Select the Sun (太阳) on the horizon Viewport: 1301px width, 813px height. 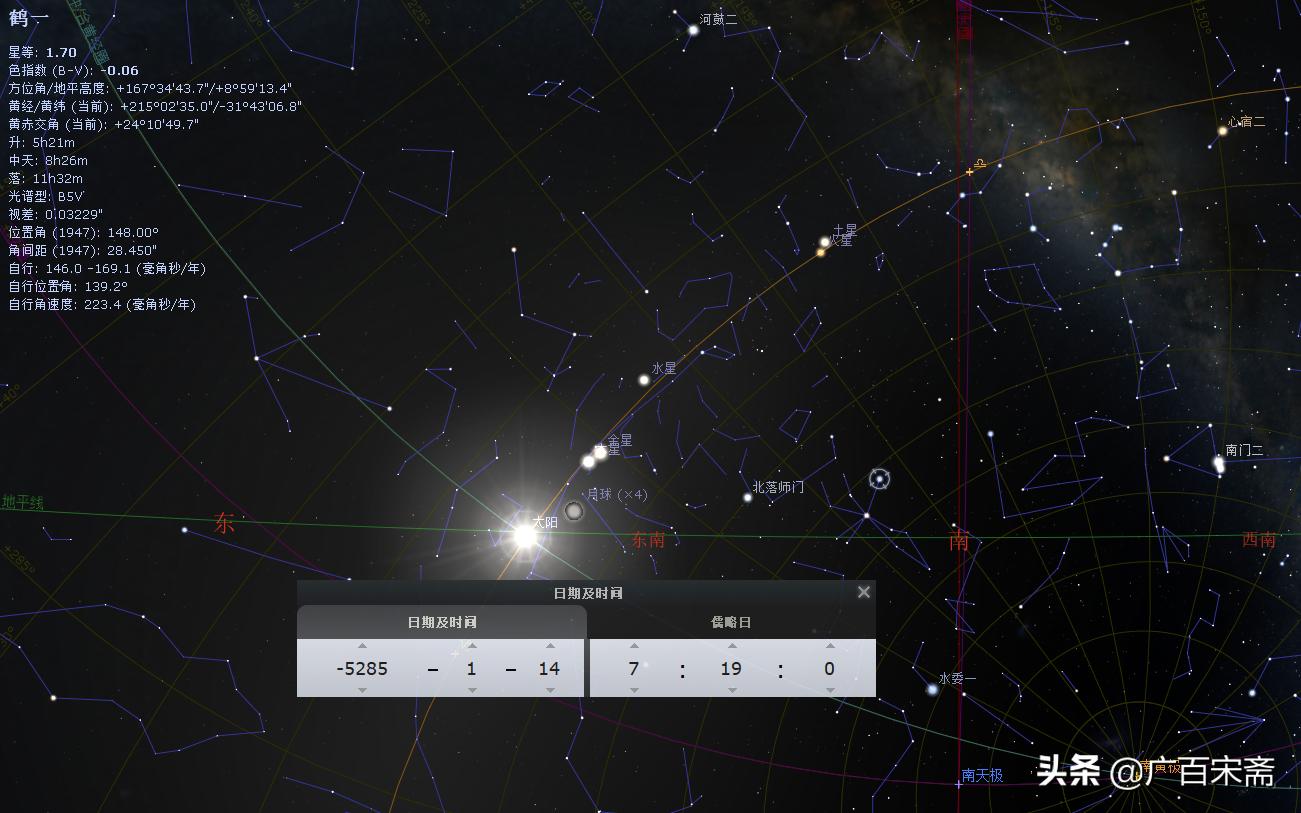click(525, 537)
